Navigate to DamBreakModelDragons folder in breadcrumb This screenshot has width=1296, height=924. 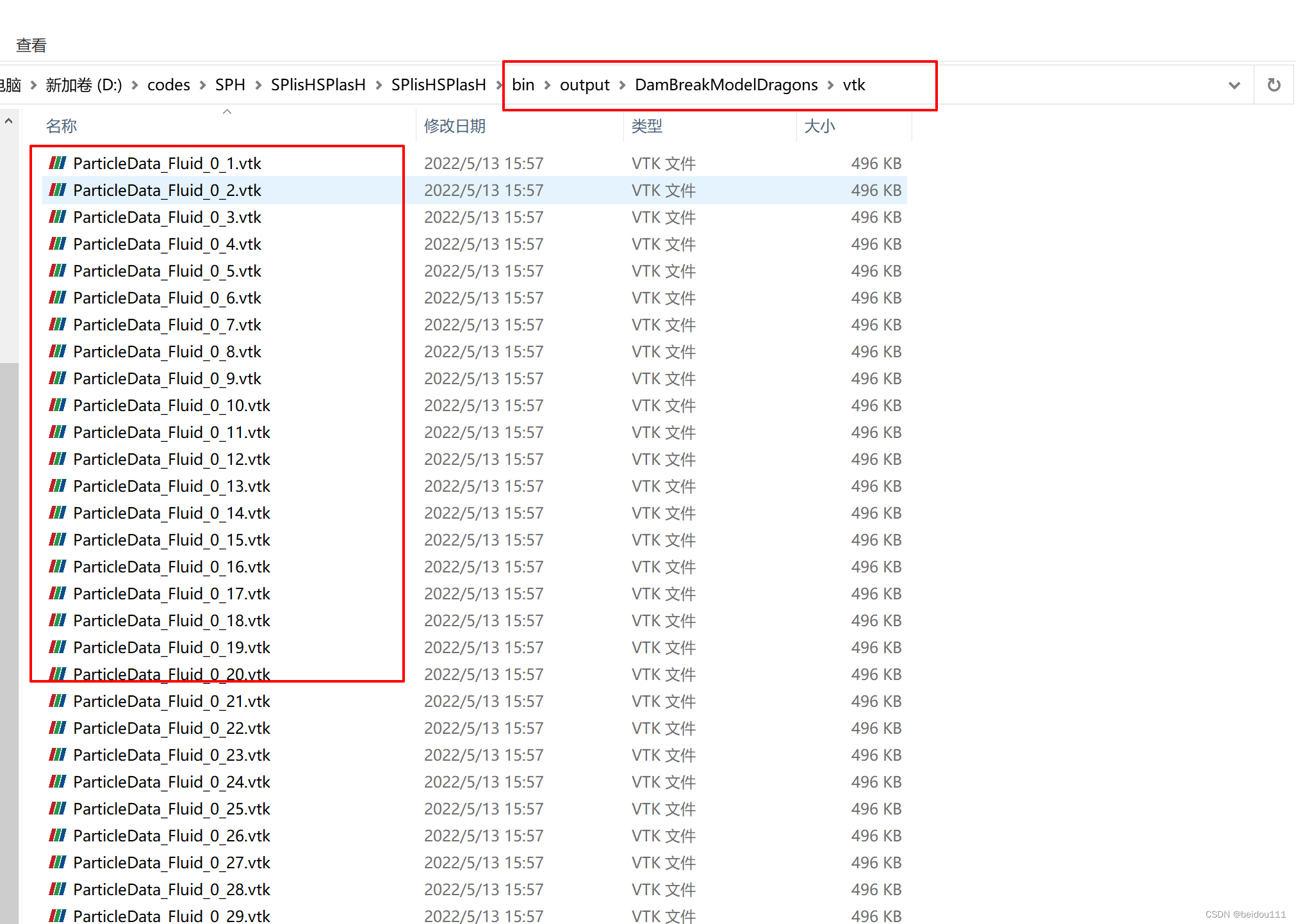click(726, 85)
